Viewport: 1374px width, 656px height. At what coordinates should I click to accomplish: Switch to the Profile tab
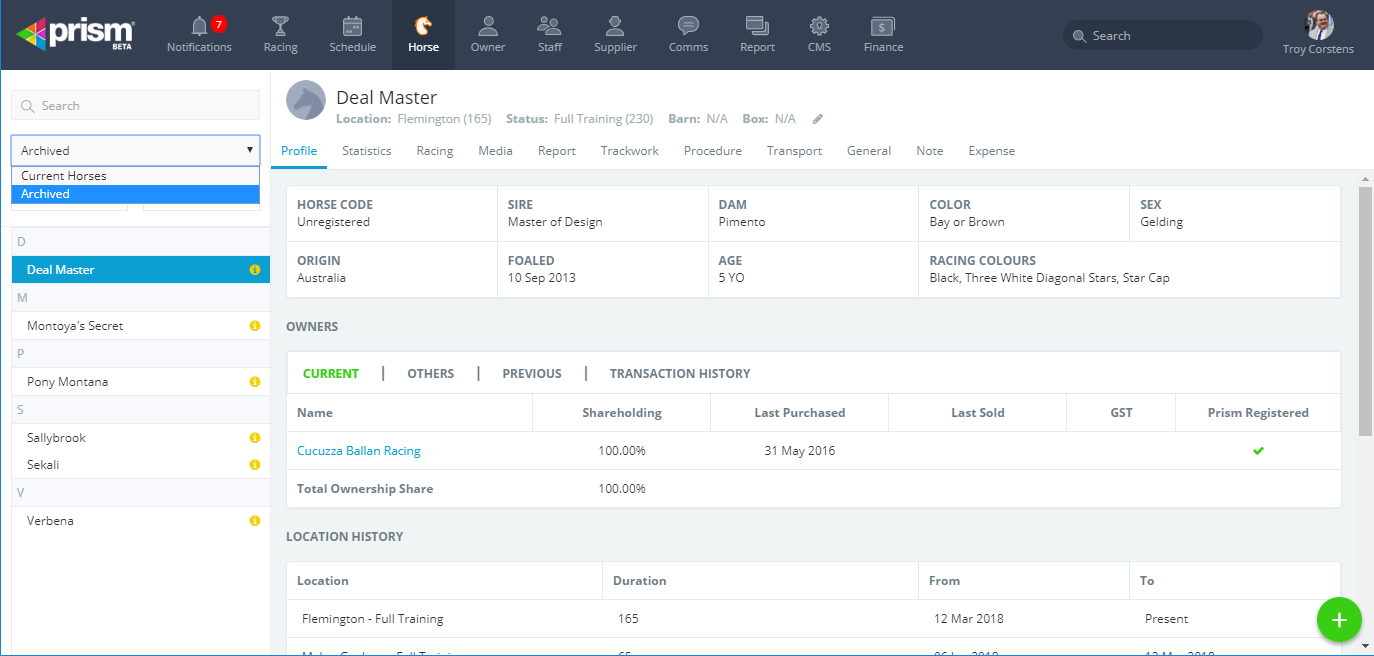pos(299,151)
